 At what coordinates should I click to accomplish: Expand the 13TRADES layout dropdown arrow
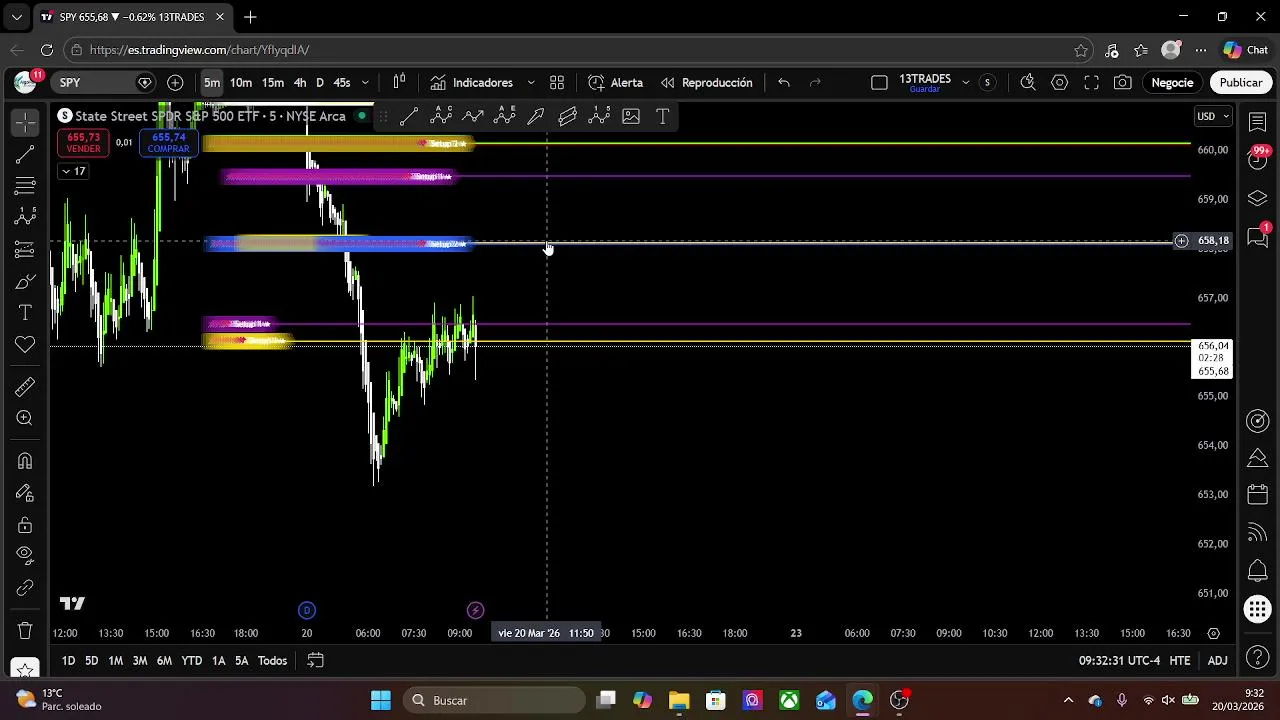coord(965,83)
